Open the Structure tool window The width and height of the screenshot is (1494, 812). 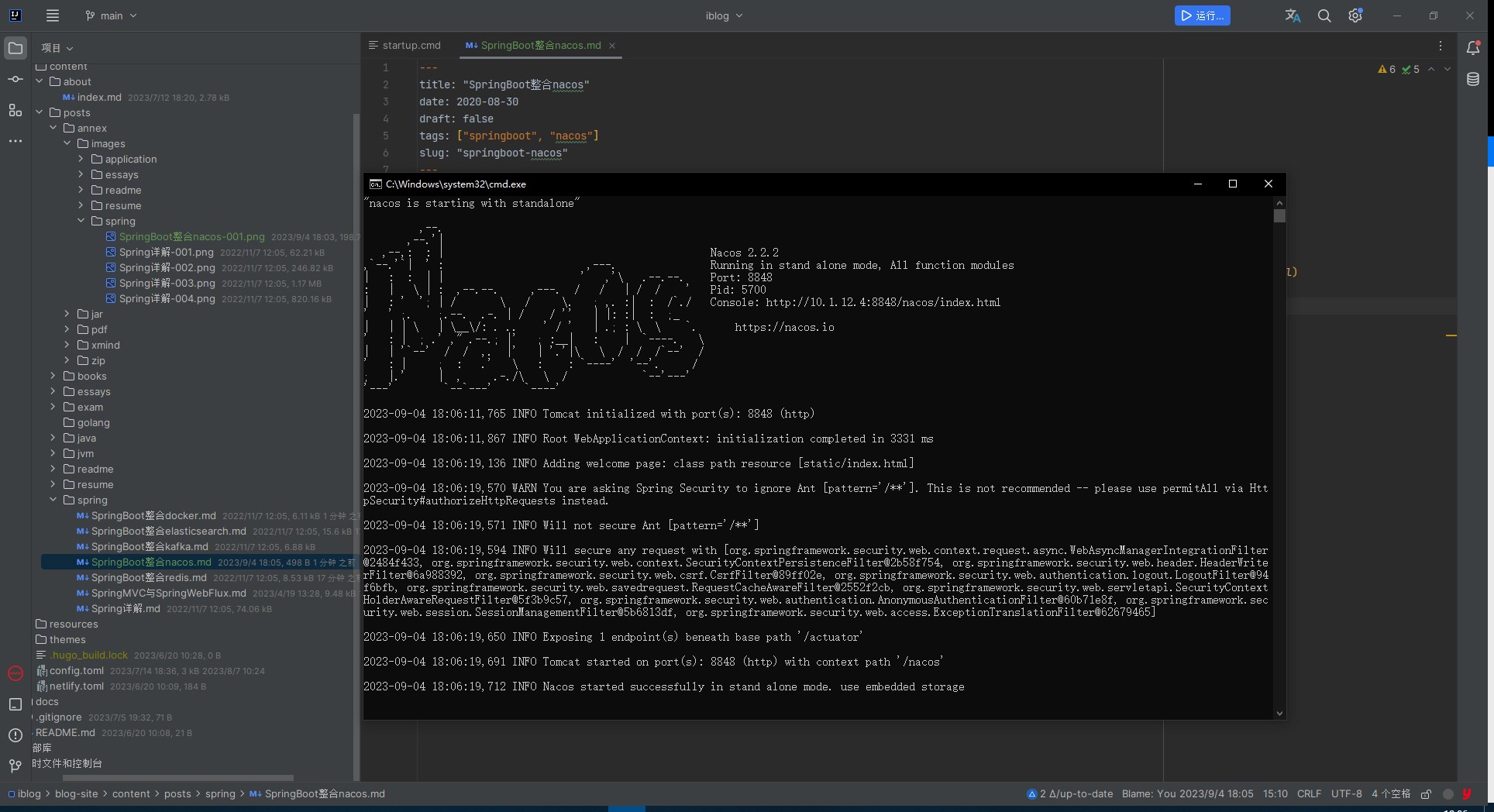click(x=15, y=110)
